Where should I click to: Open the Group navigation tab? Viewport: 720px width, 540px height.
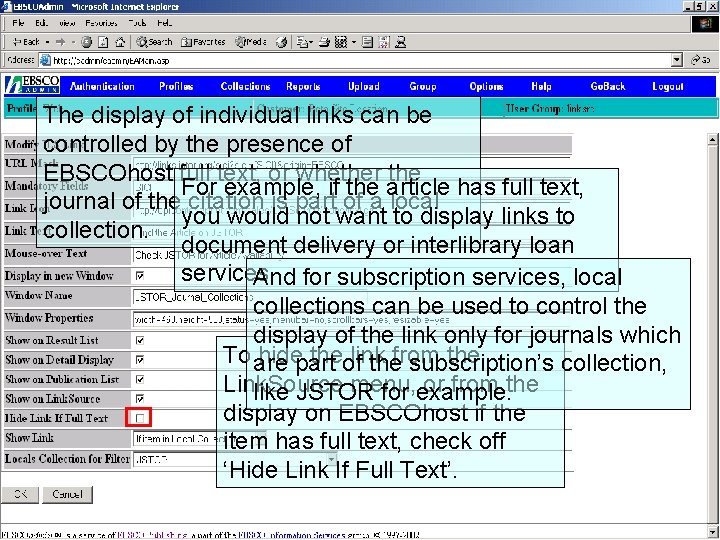422,86
